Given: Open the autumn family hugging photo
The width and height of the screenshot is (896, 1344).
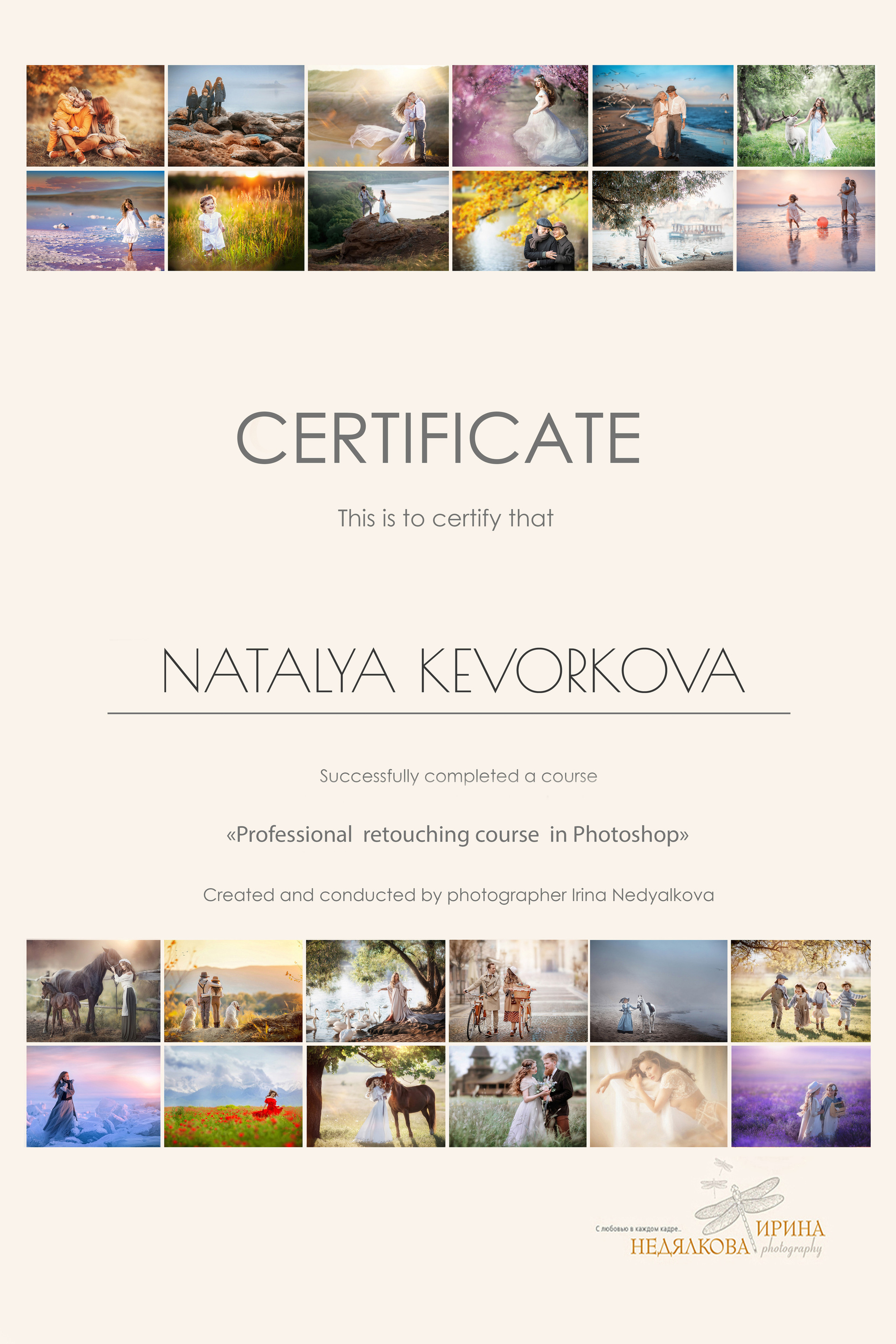Looking at the screenshot, I should pos(95,115).
